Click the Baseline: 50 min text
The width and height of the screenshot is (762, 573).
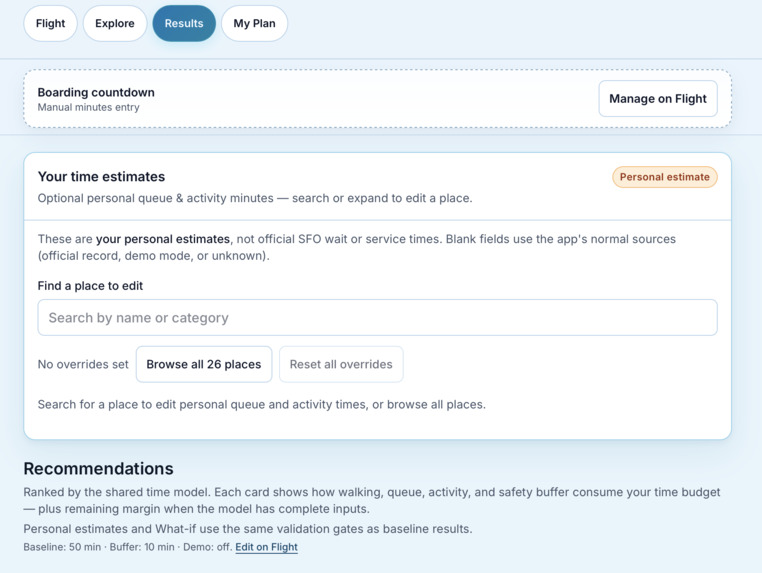62,547
